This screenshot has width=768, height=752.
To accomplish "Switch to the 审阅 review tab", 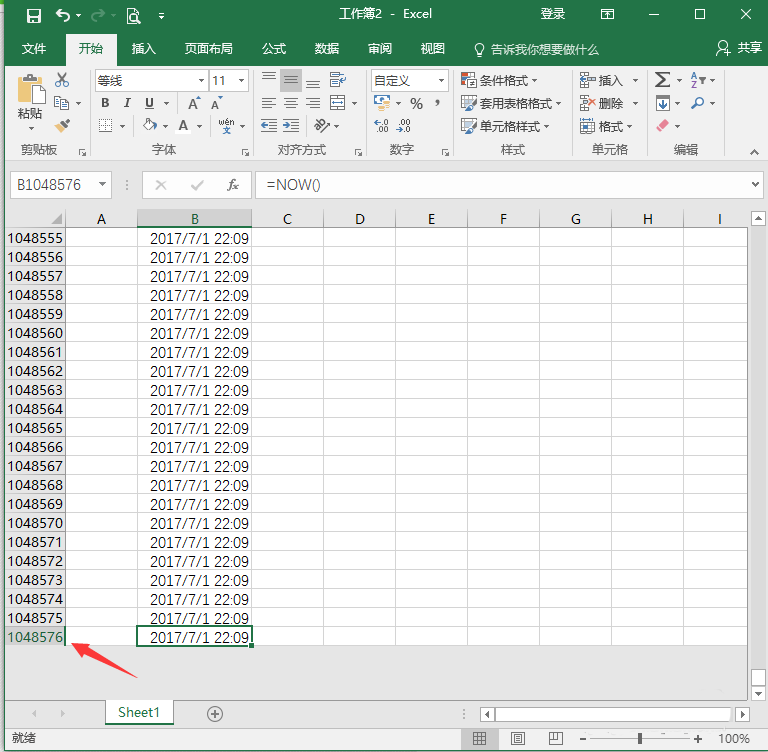I will (x=380, y=49).
